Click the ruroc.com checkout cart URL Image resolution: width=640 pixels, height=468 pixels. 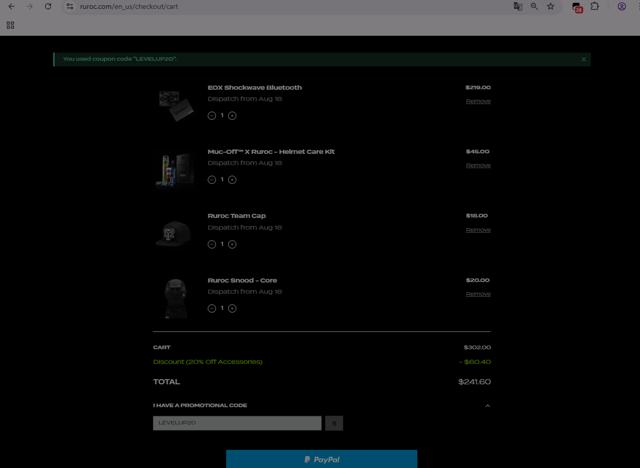129,7
